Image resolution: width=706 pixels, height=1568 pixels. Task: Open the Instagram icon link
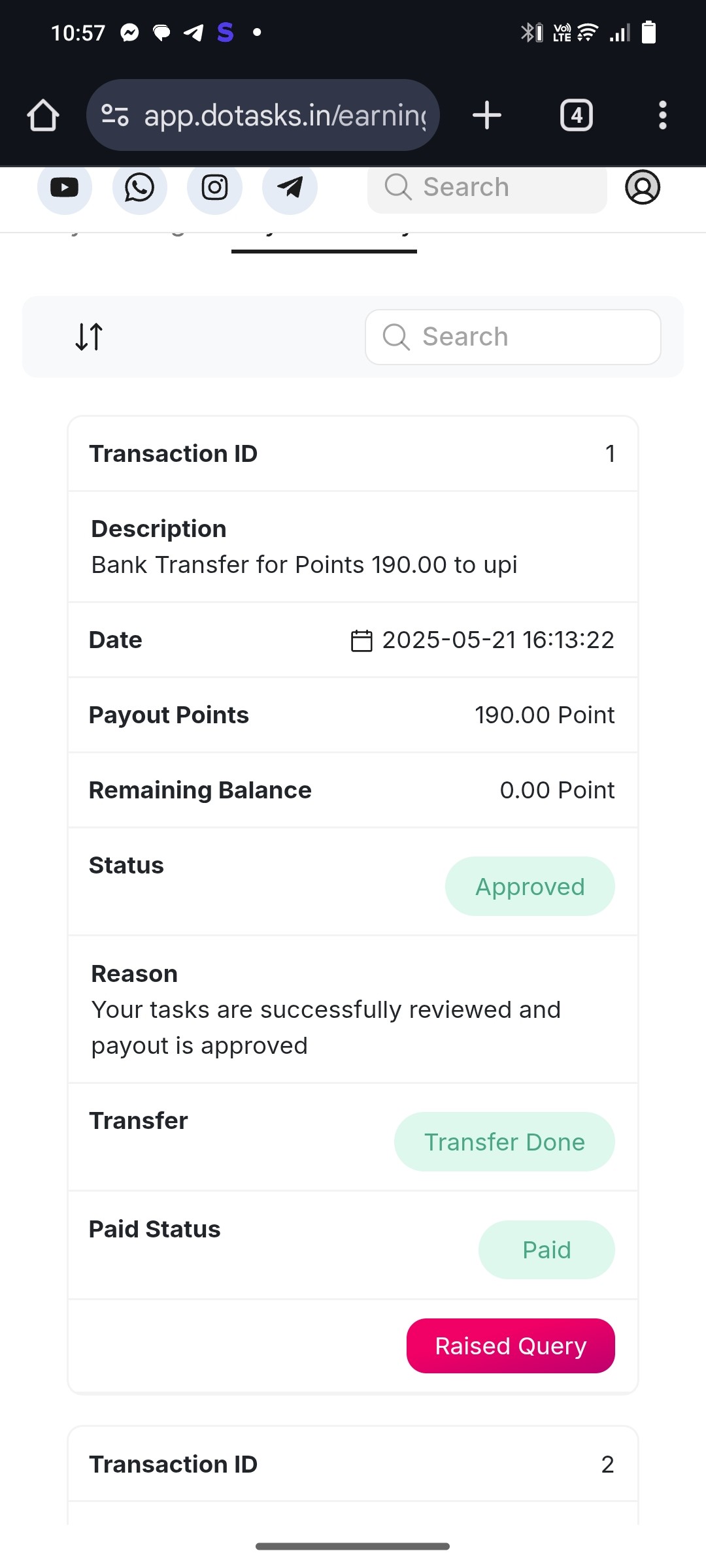point(214,188)
